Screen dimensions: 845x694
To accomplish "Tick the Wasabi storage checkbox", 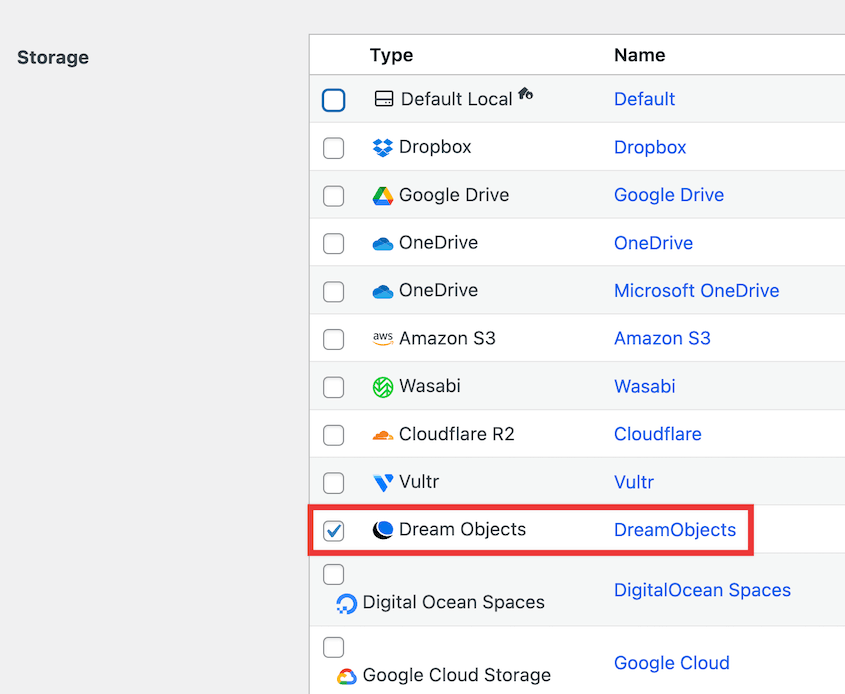I will pos(334,387).
